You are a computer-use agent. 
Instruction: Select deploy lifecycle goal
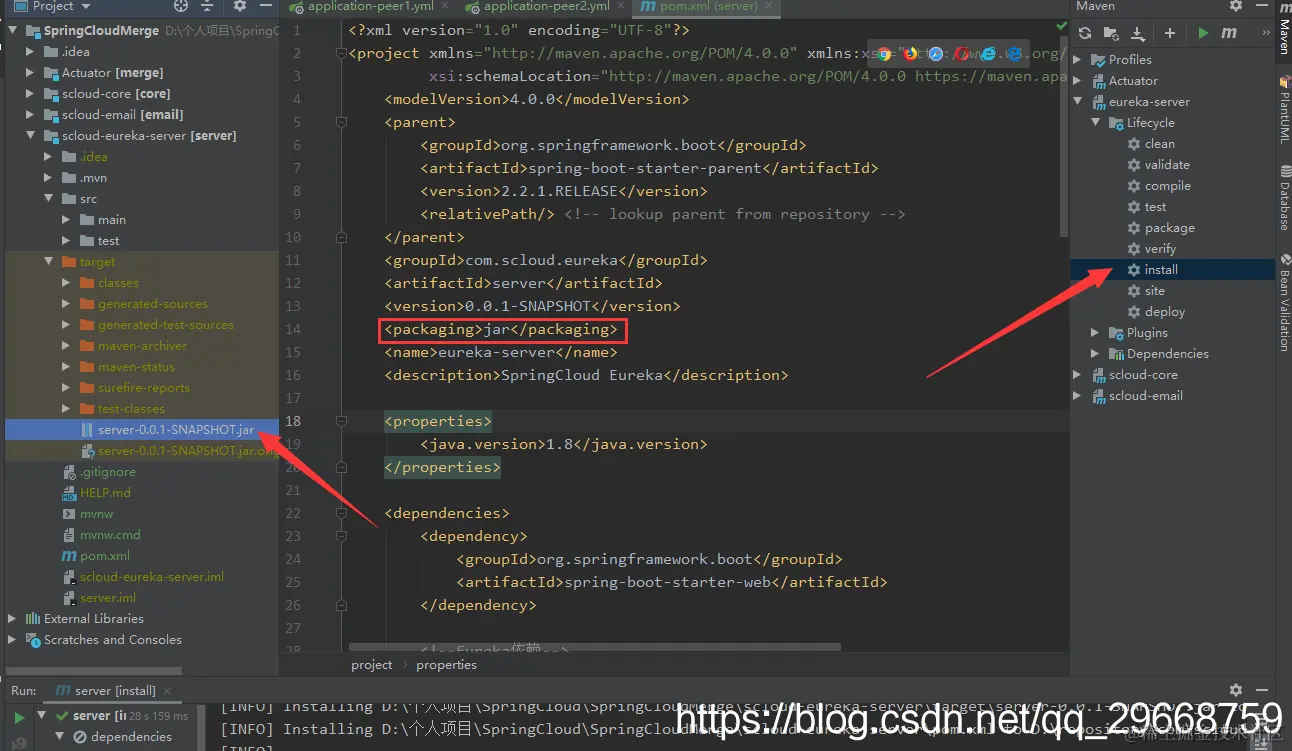click(1156, 311)
